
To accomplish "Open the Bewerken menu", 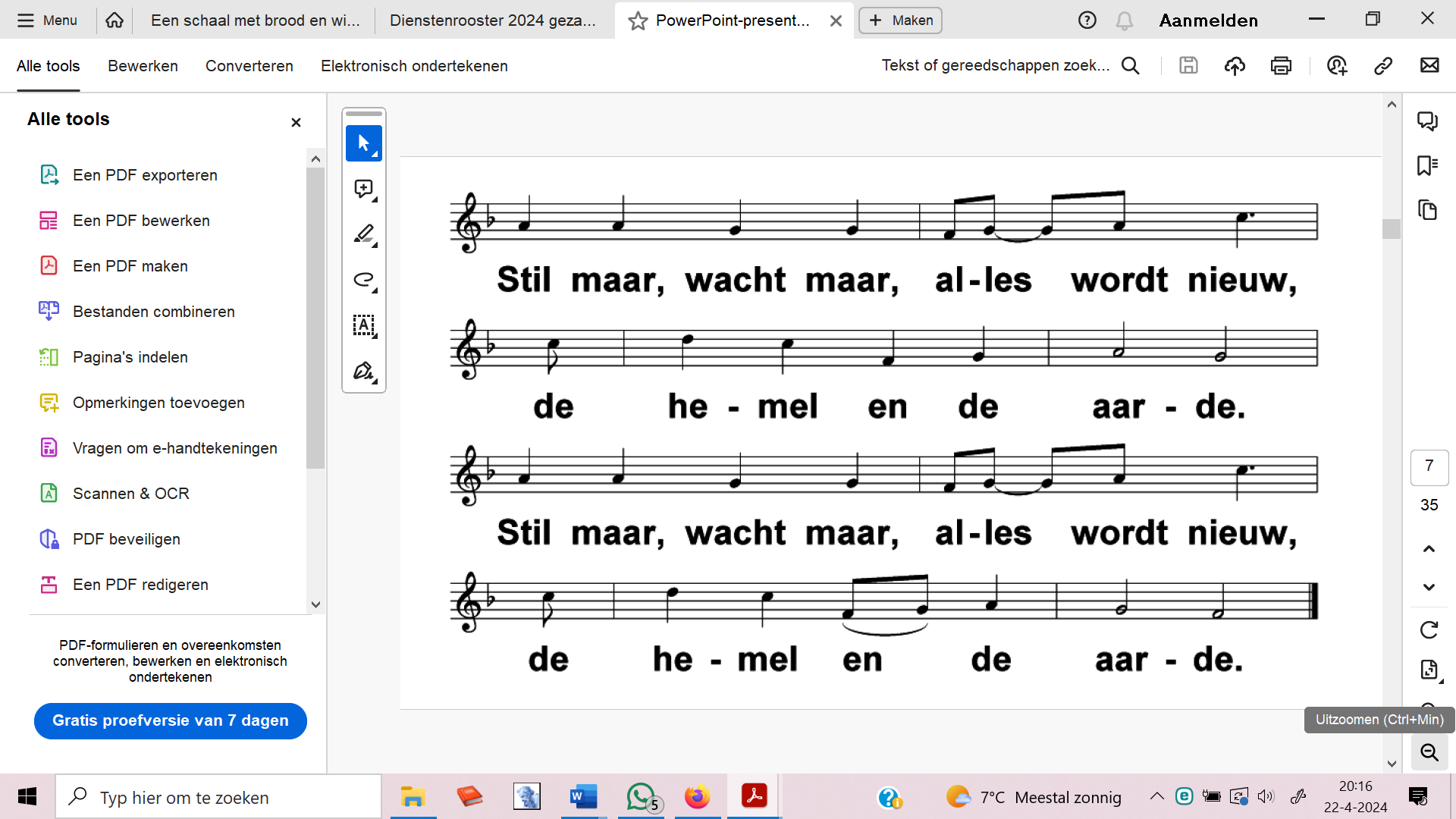I will 143,66.
